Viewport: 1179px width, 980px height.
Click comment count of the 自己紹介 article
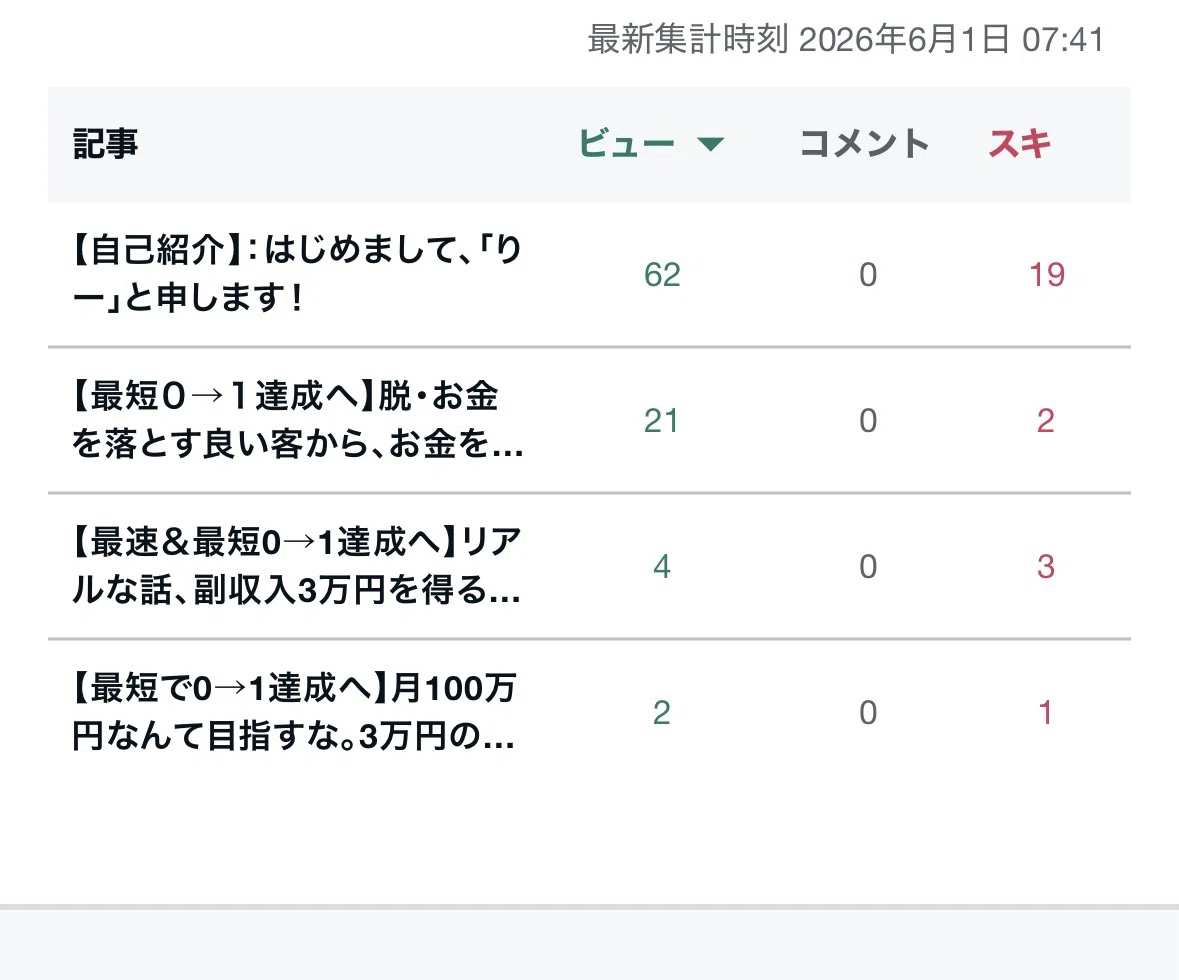click(x=868, y=275)
